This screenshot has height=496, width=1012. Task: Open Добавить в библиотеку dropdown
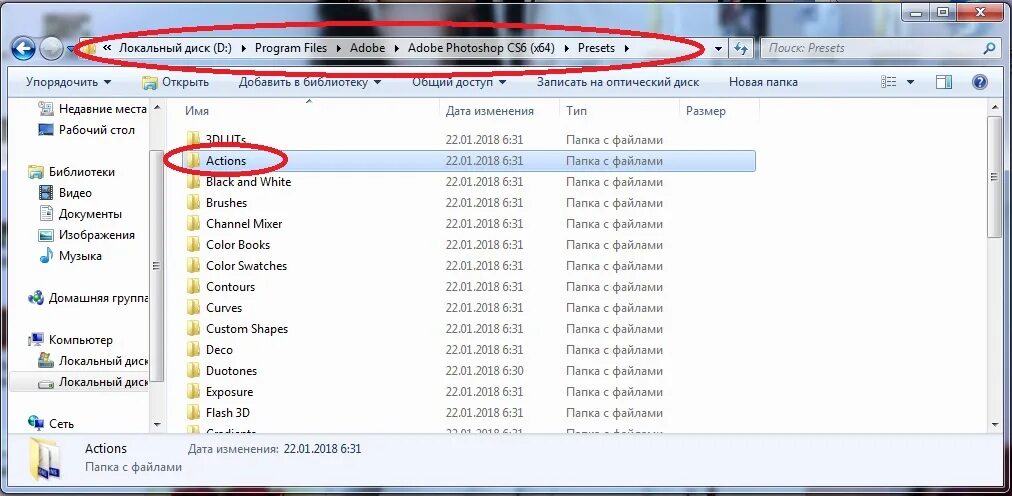pos(310,82)
